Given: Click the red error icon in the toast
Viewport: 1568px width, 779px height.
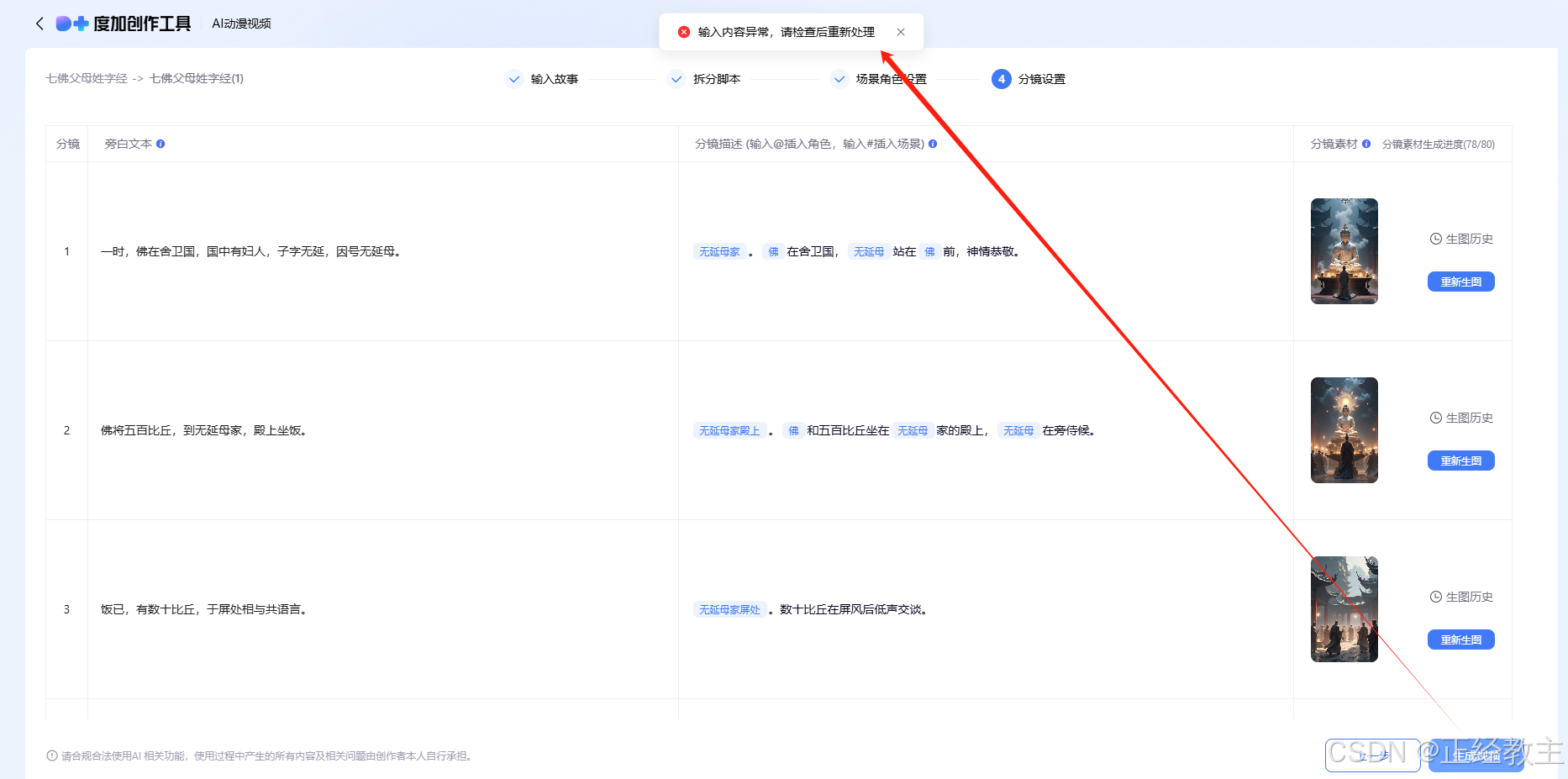Looking at the screenshot, I should click(x=684, y=32).
